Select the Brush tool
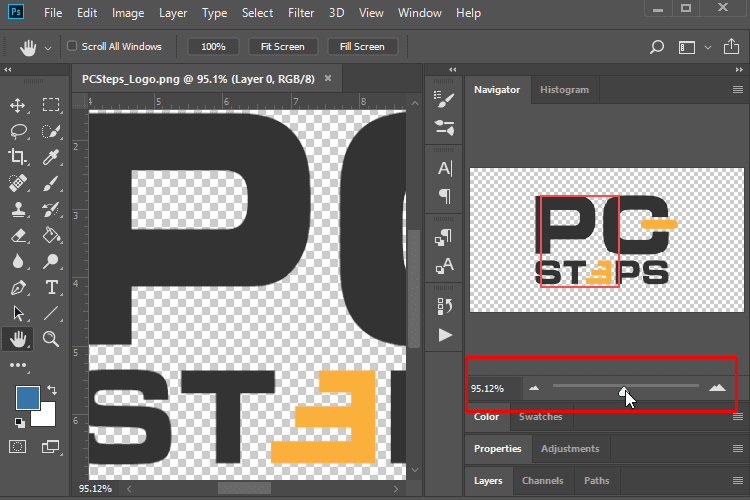Viewport: 750px width, 500px height. (51, 183)
